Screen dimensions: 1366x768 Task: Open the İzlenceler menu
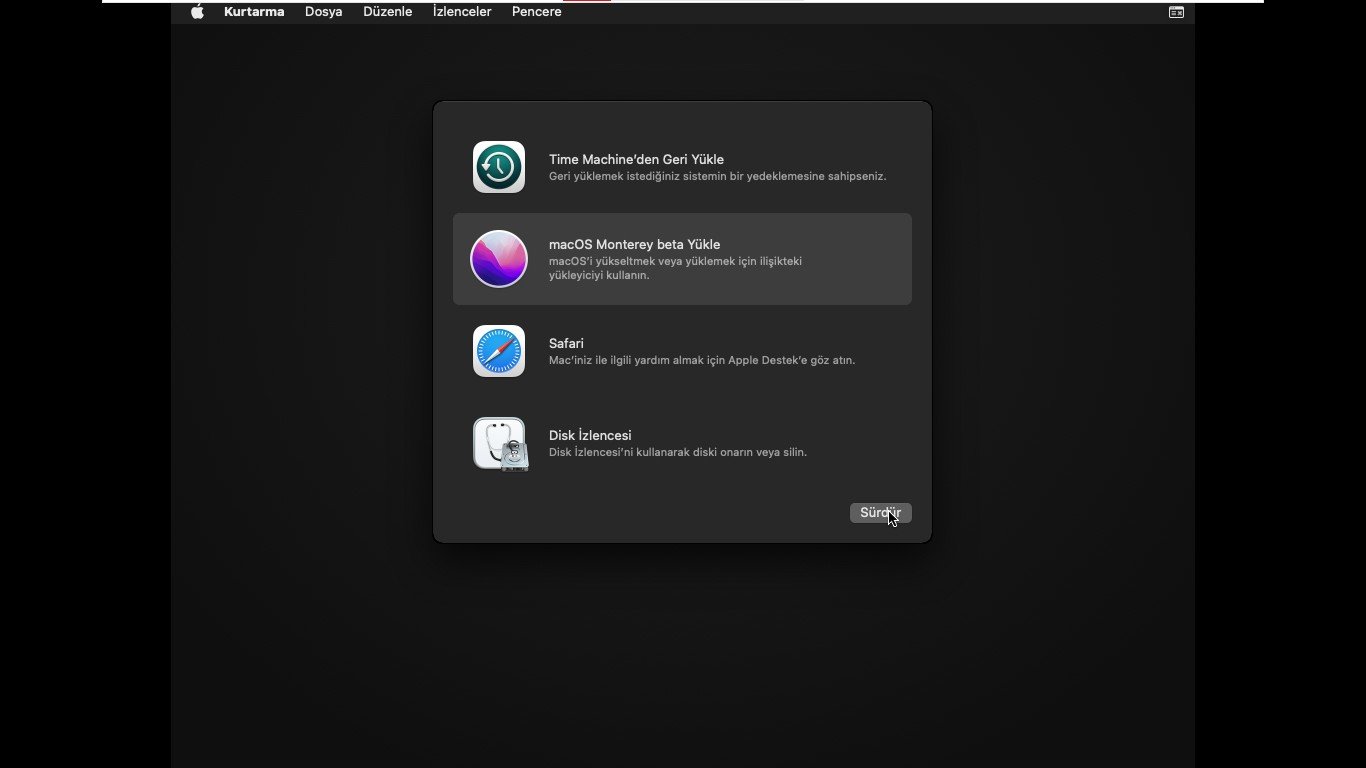click(x=462, y=12)
